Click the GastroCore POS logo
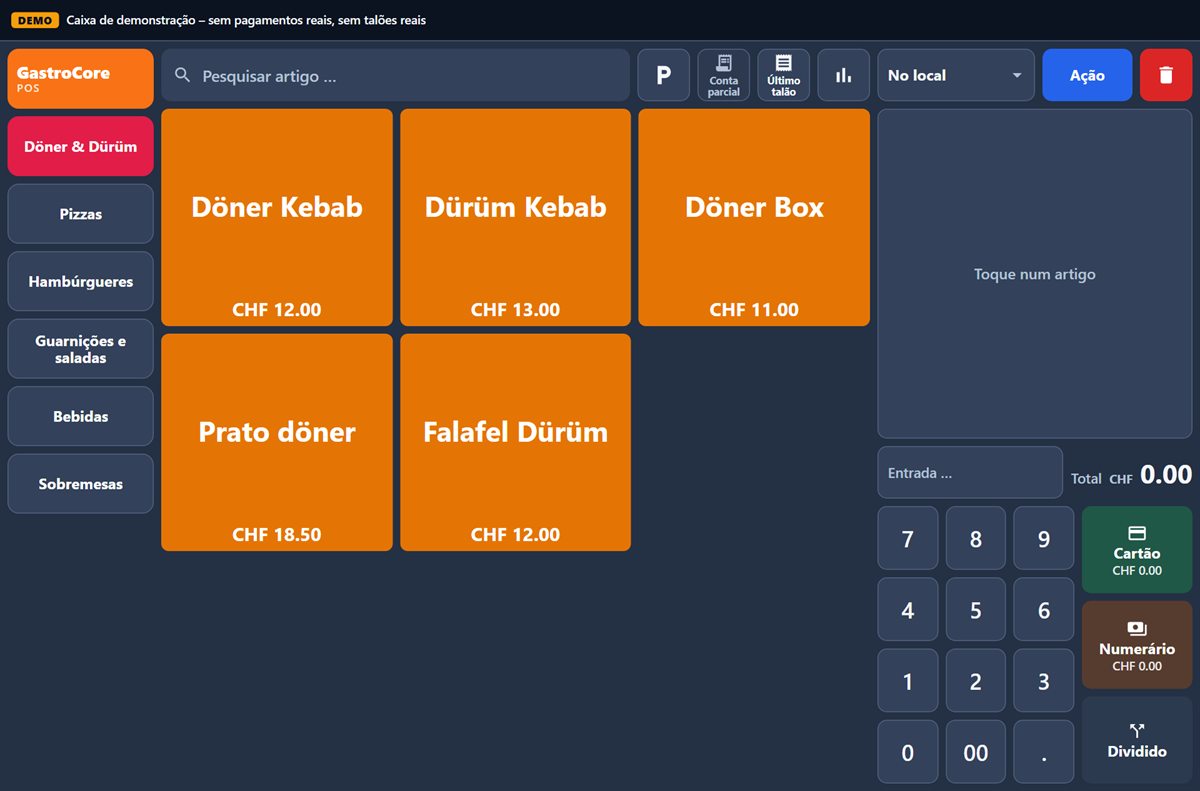The width and height of the screenshot is (1200, 791). [81, 78]
